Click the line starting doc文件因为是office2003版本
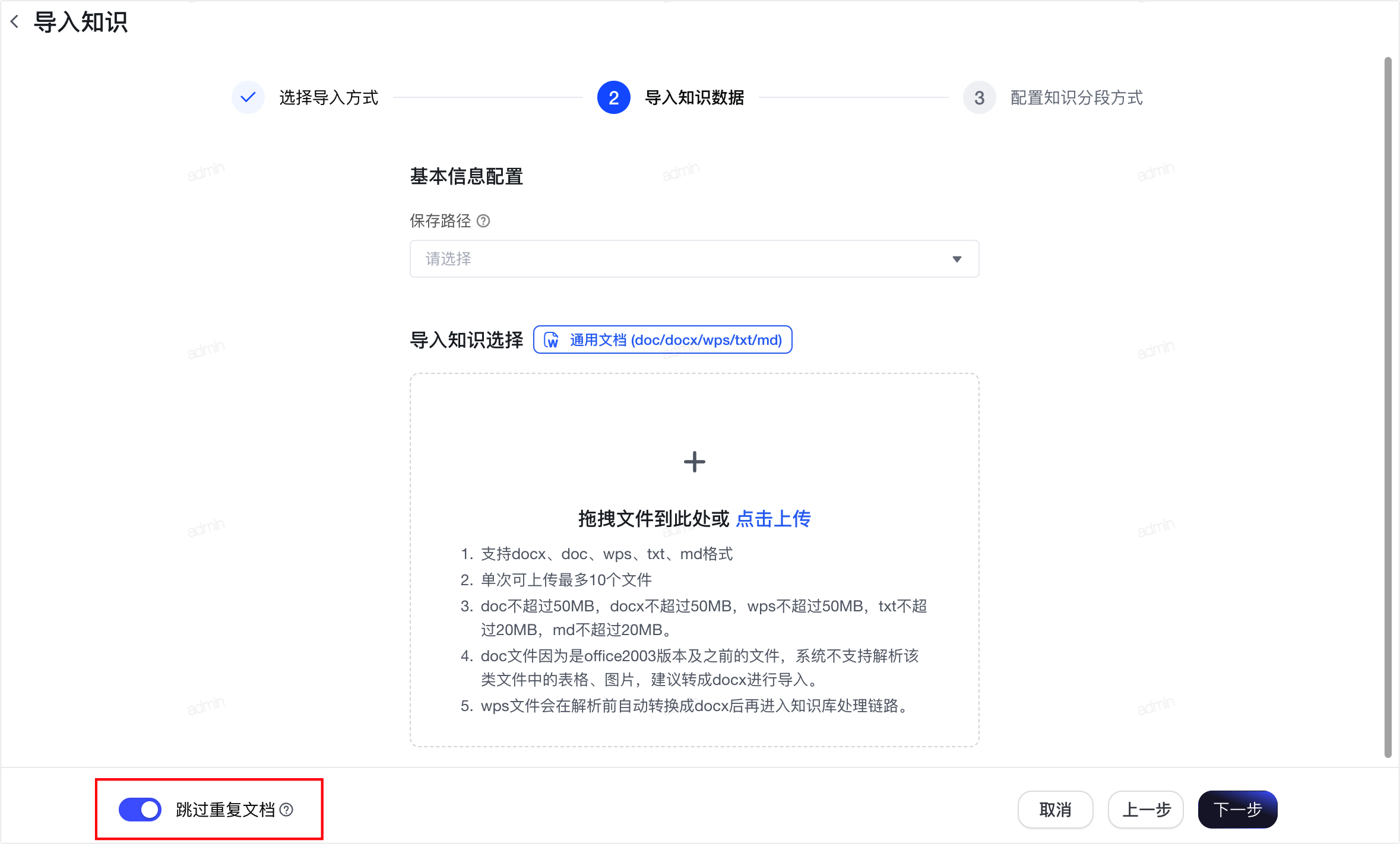This screenshot has width=1400, height=844. 699,668
